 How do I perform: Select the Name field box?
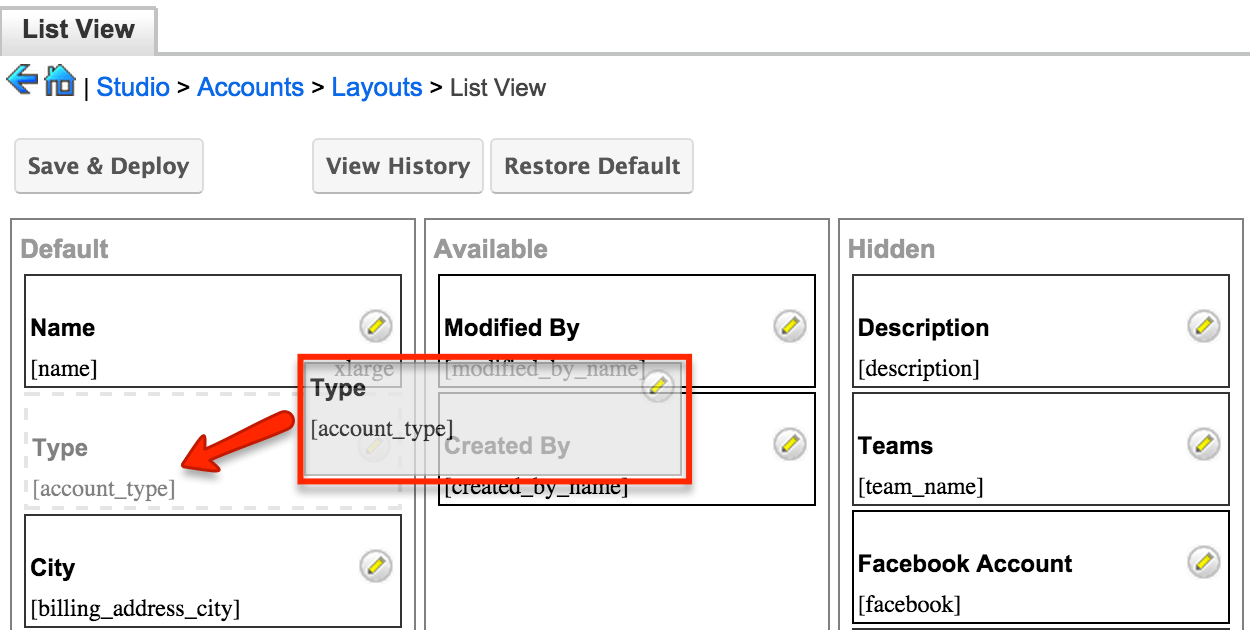point(213,331)
